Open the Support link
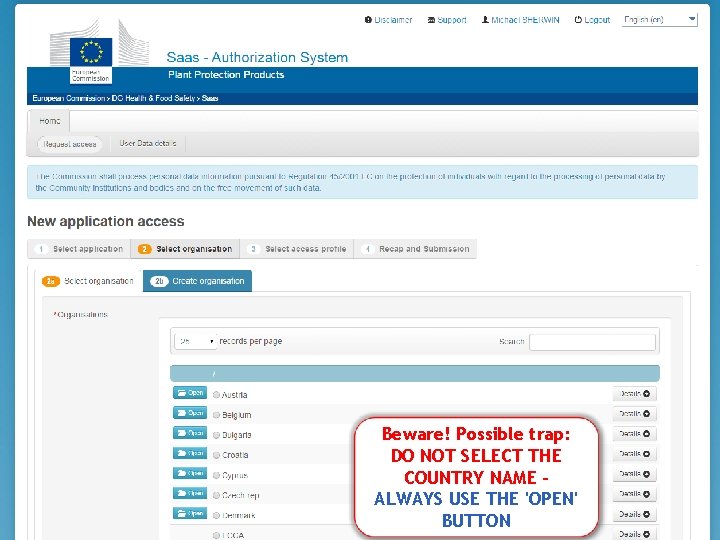 coord(447,20)
